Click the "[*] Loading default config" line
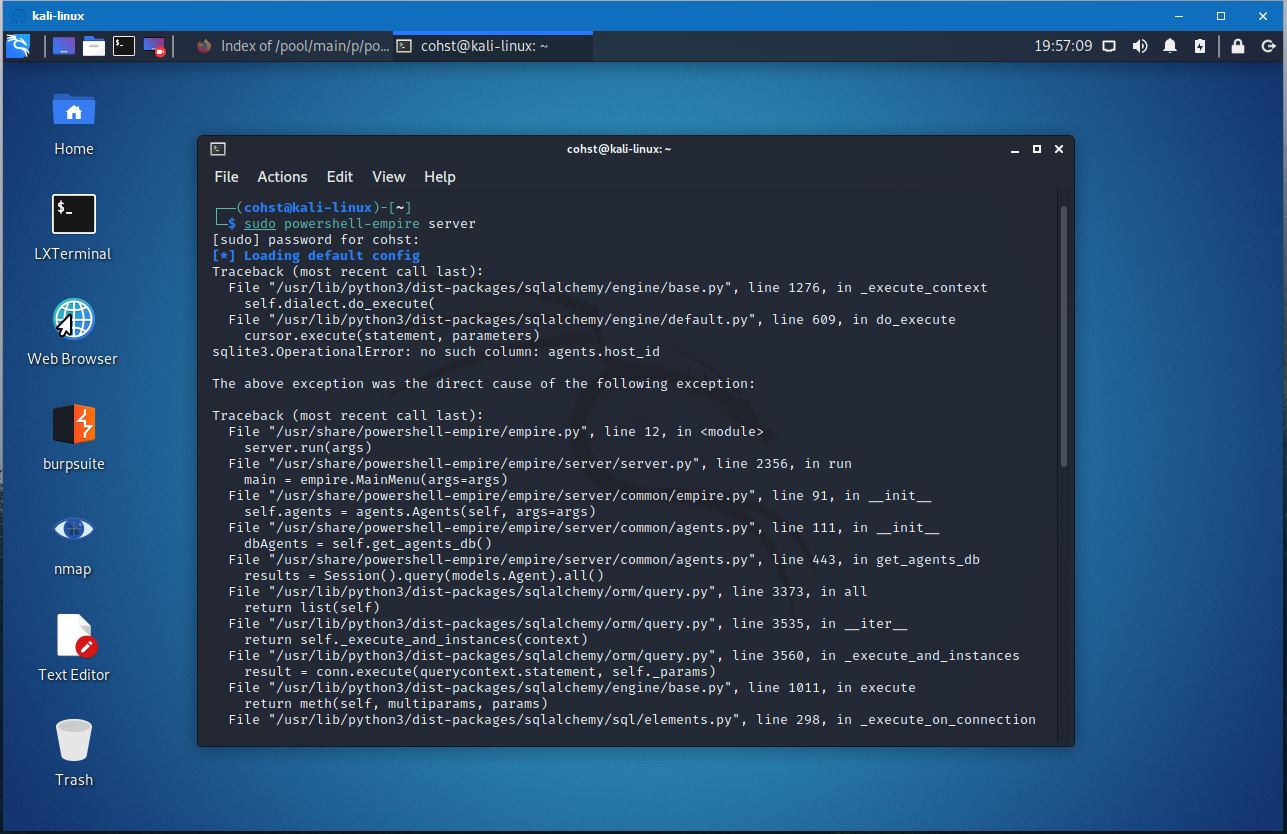The height and width of the screenshot is (834, 1287). click(x=316, y=255)
